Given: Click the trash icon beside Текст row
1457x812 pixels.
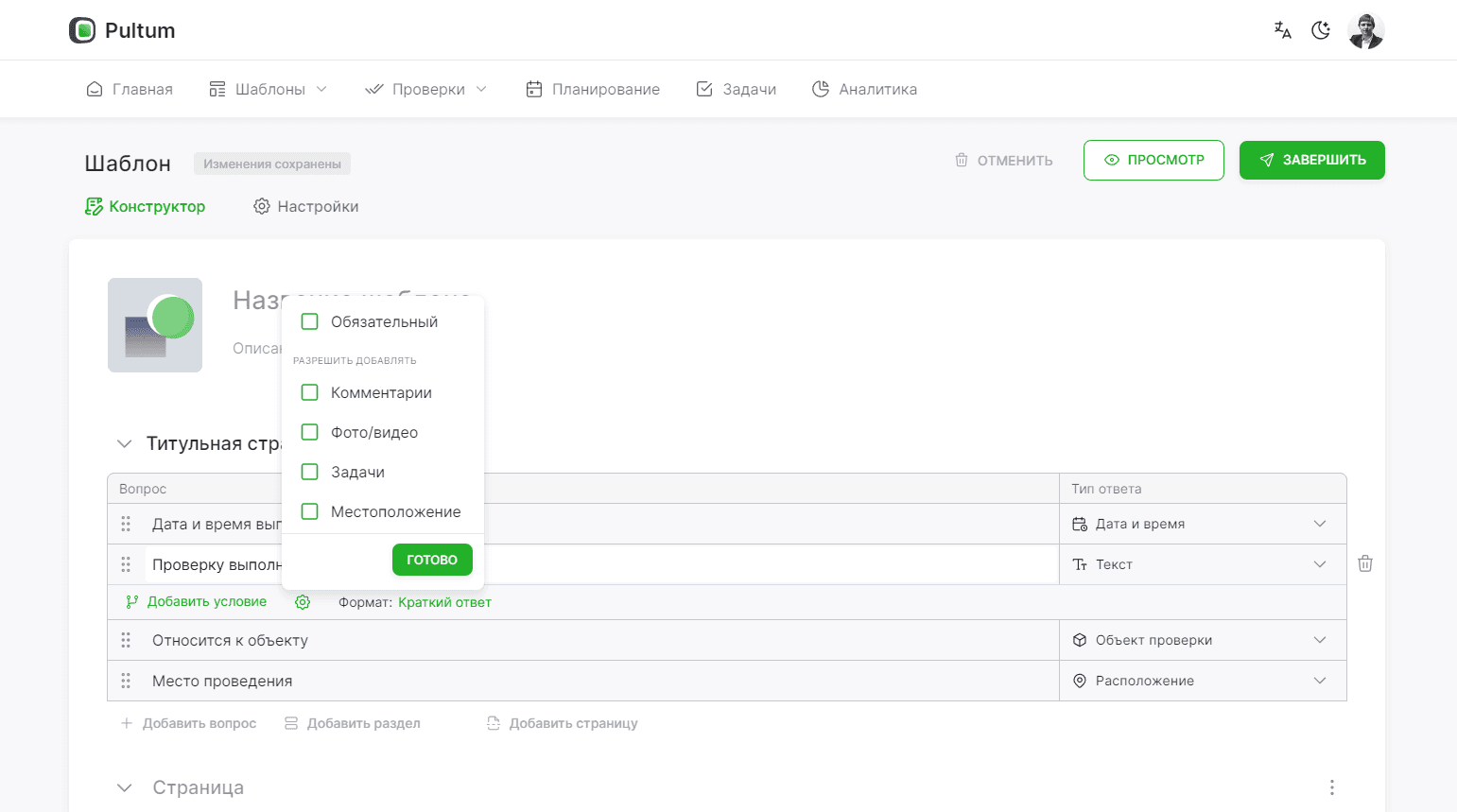Looking at the screenshot, I should (x=1365, y=563).
